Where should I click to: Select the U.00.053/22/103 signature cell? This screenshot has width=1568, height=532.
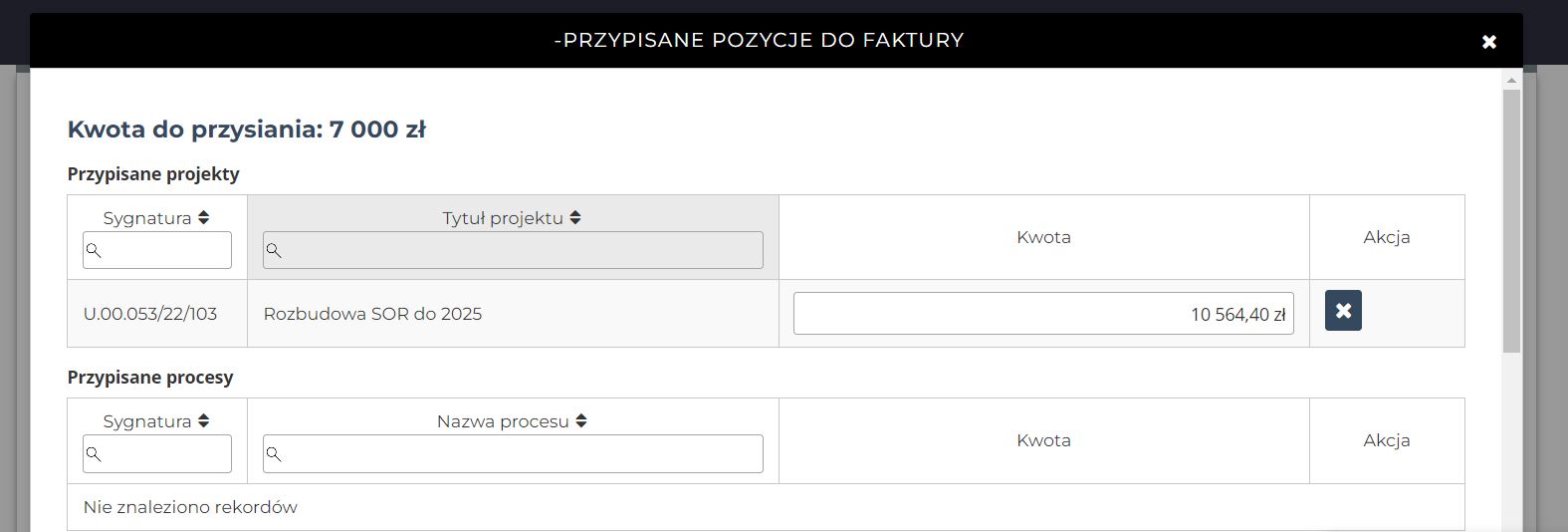pyautogui.click(x=150, y=314)
